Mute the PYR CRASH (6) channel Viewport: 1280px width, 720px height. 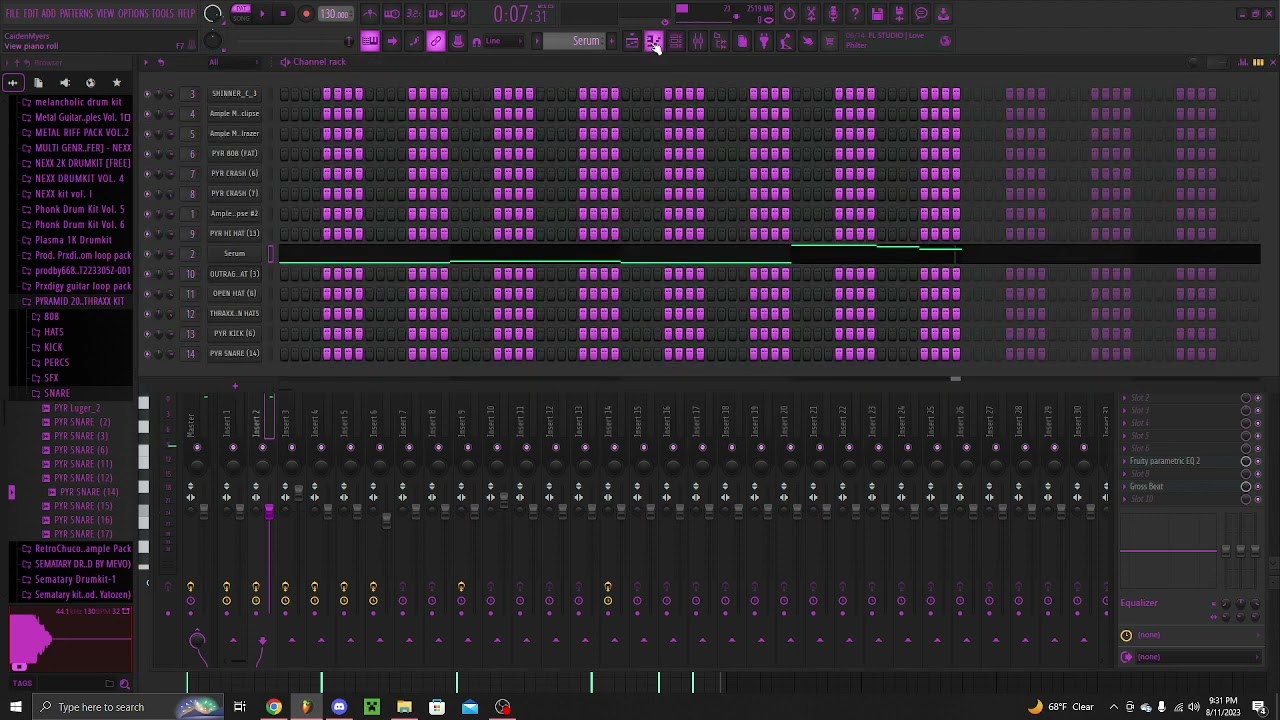(x=147, y=174)
